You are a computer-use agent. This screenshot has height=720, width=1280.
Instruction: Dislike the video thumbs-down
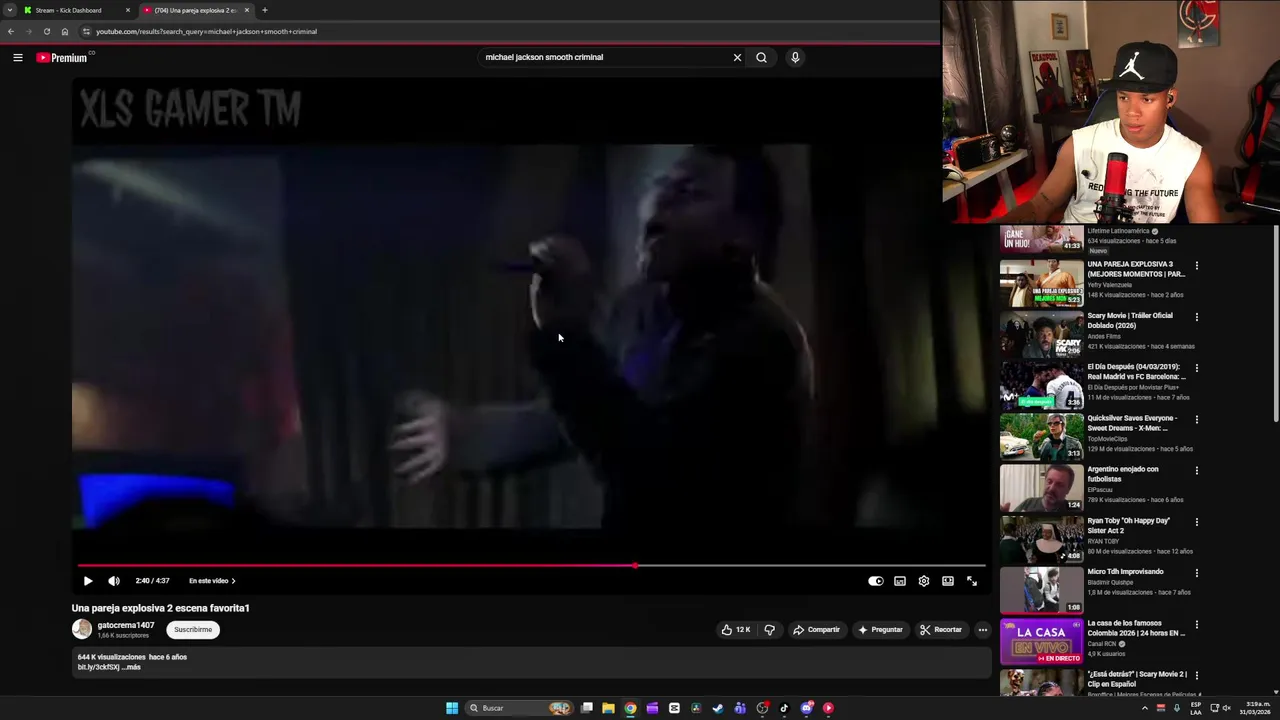[x=769, y=630]
